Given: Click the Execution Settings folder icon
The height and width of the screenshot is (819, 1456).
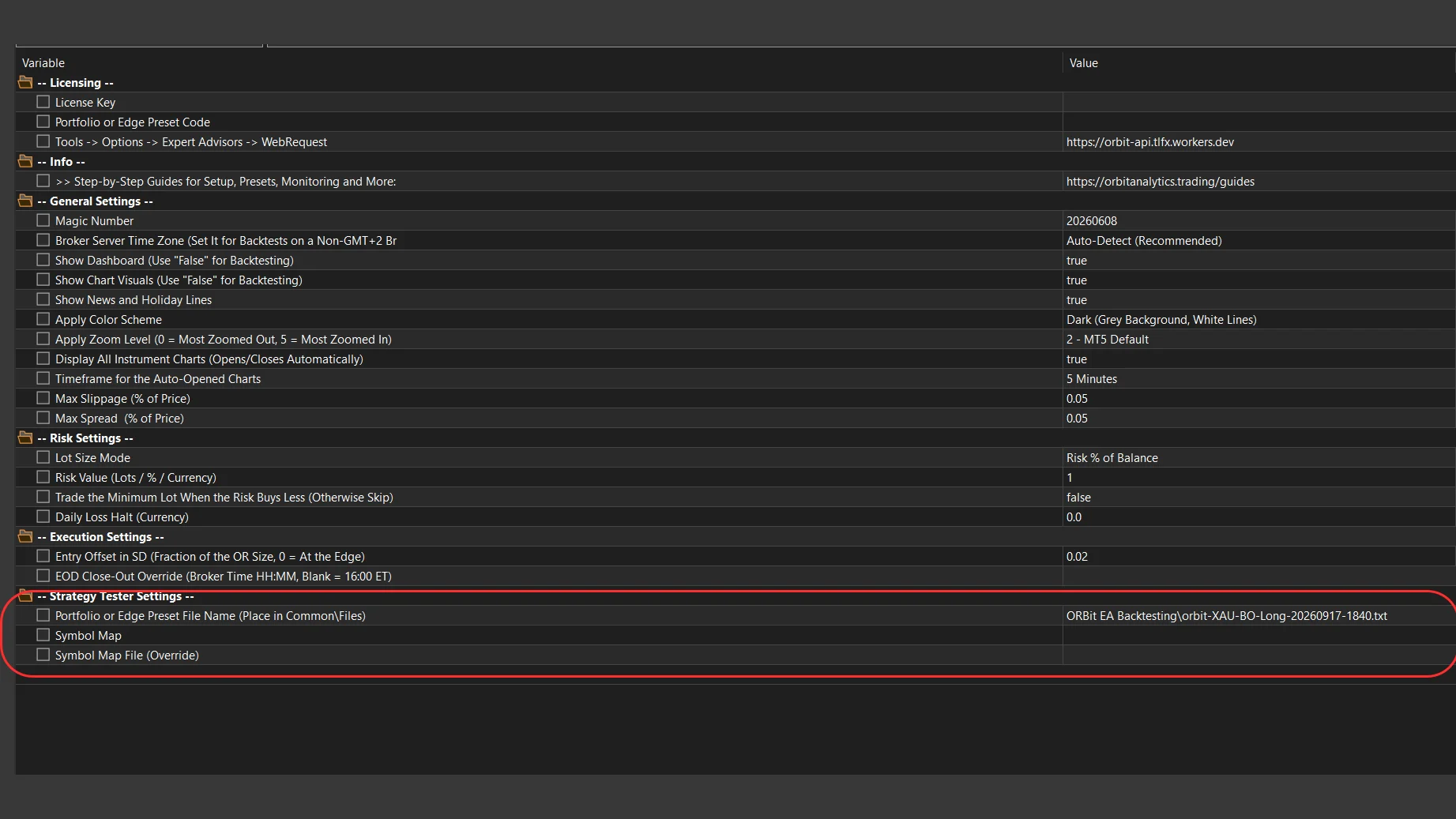Looking at the screenshot, I should (25, 536).
